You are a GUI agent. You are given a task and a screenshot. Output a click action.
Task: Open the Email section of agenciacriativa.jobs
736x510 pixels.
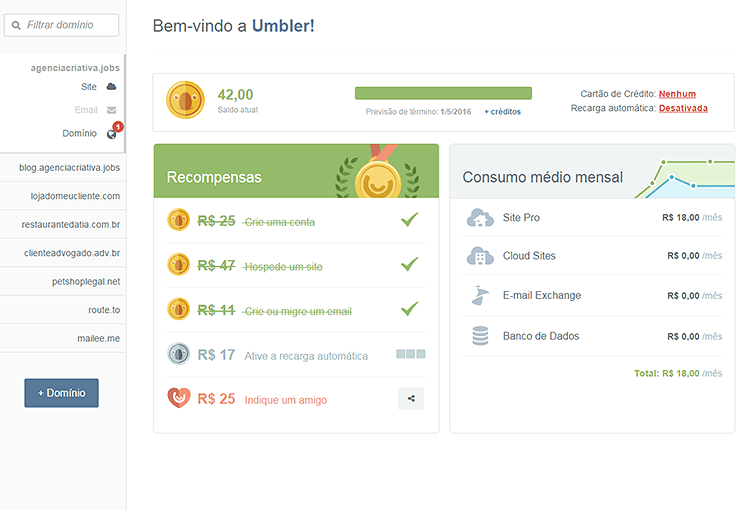86,110
